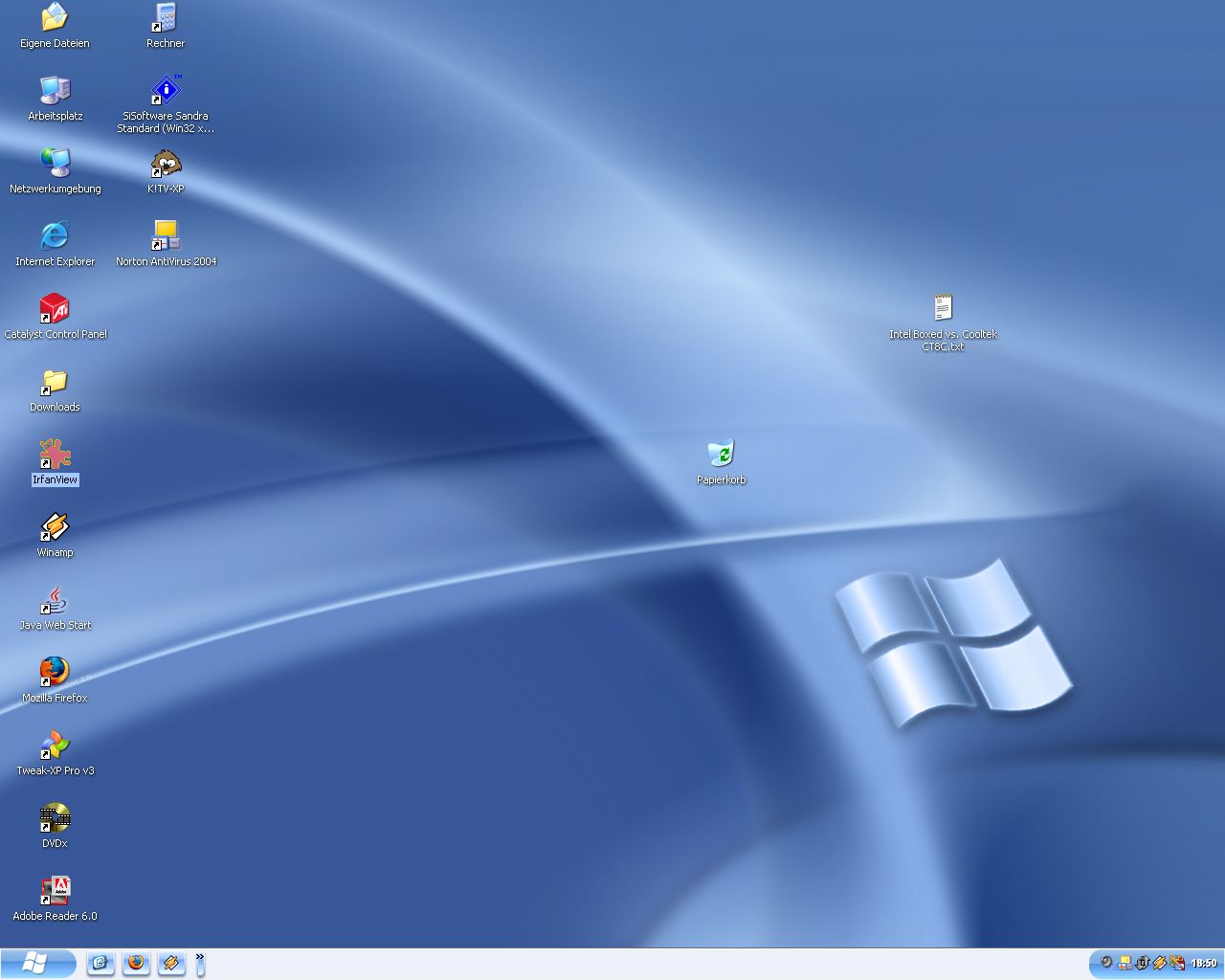The height and width of the screenshot is (980, 1225).
Task: Select the IrfanView desktop shortcut
Action: point(55,455)
